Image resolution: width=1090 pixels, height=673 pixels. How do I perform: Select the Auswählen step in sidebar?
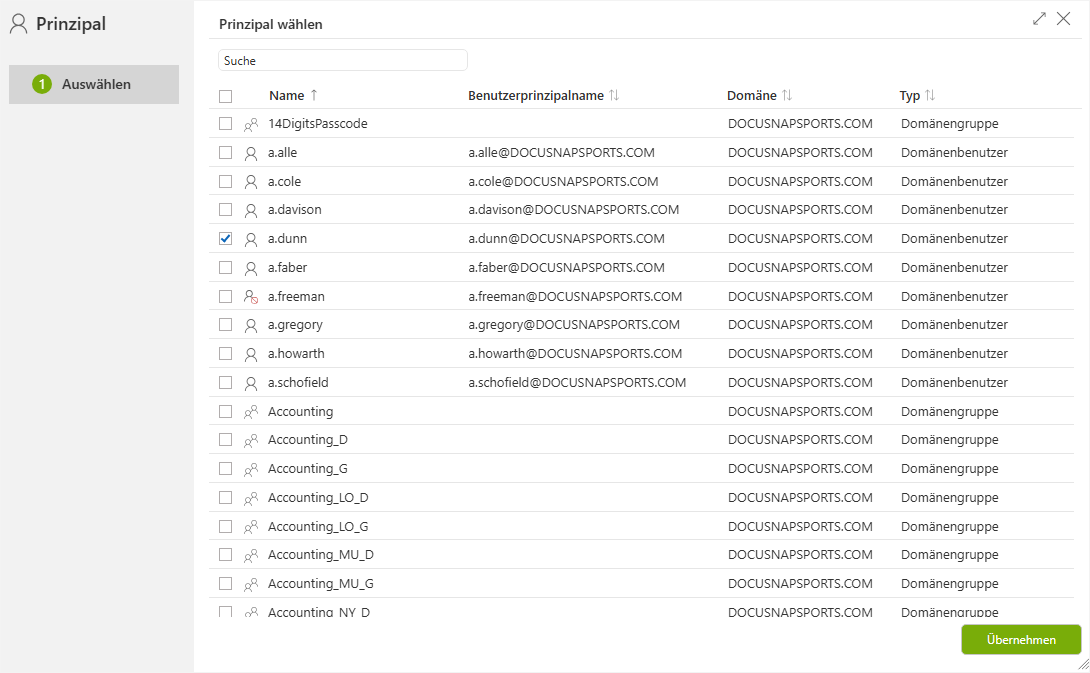tap(94, 84)
